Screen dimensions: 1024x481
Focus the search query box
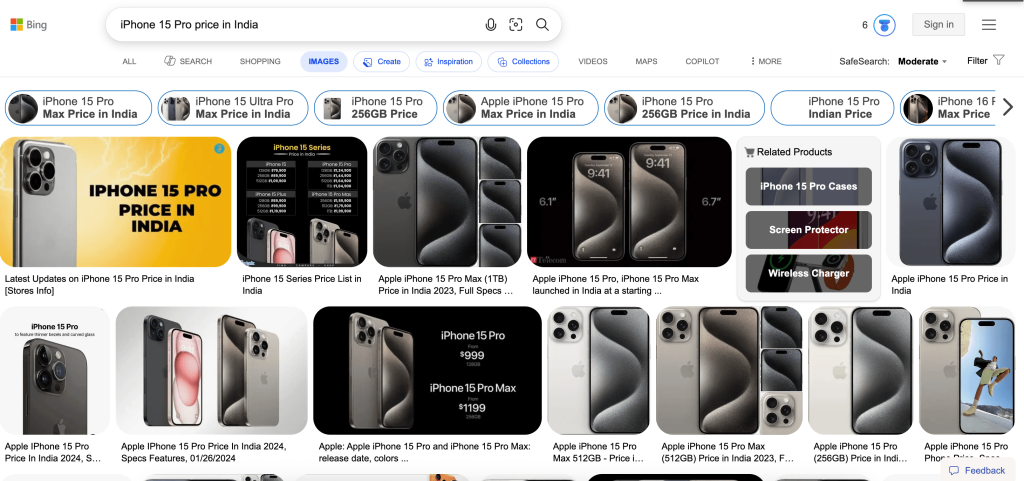pos(297,25)
